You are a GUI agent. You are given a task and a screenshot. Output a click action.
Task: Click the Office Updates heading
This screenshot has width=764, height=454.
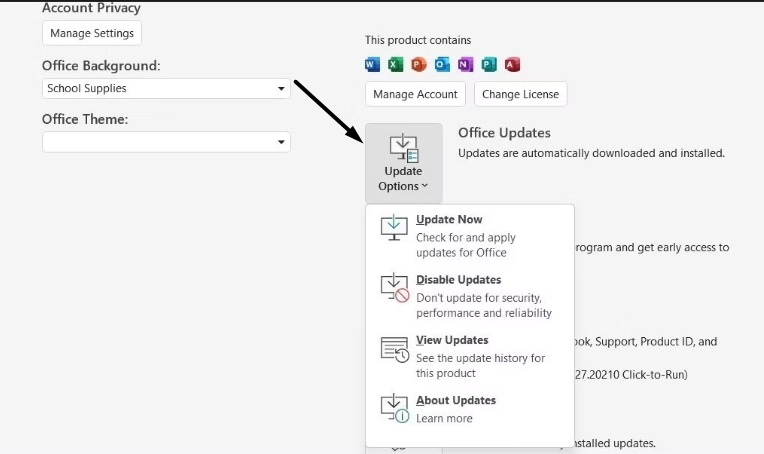(x=504, y=133)
